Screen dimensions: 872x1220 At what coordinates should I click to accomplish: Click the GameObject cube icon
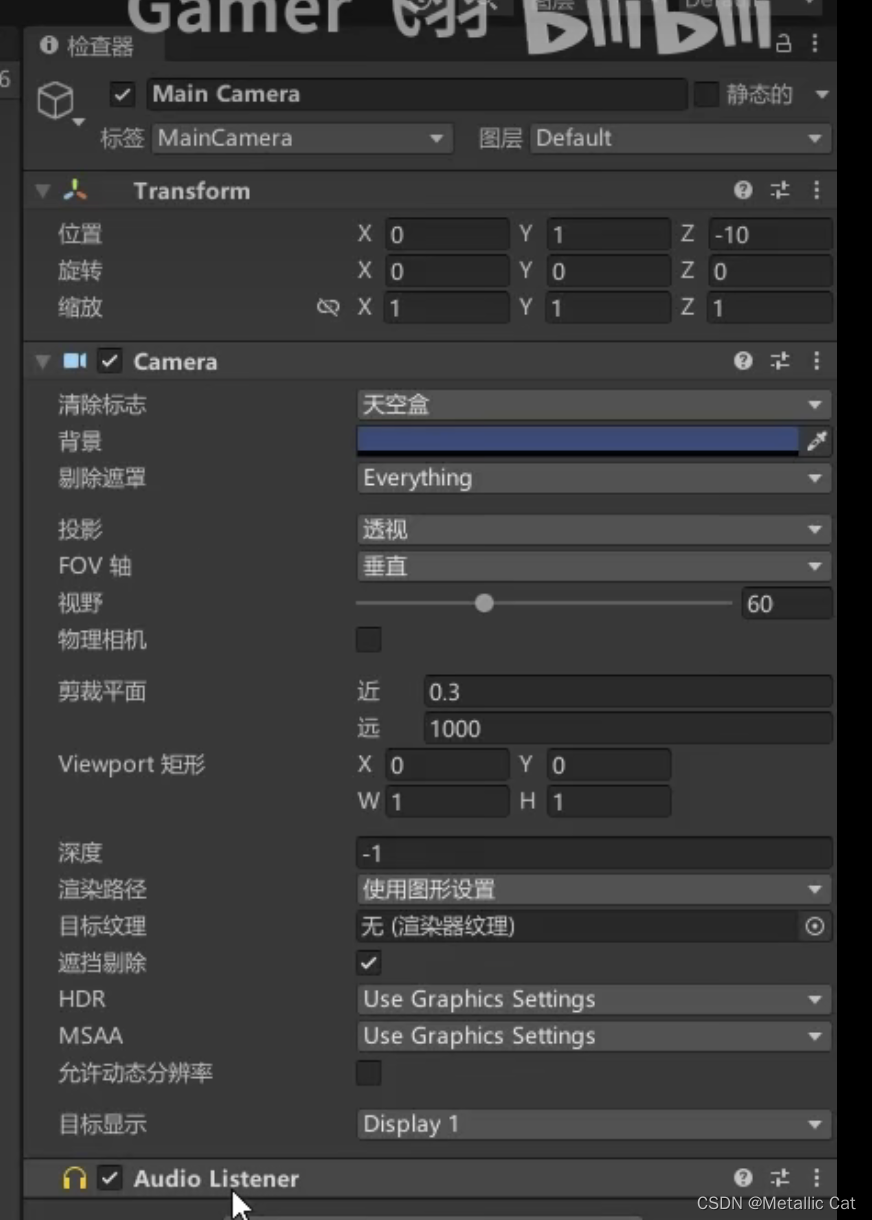pyautogui.click(x=56, y=100)
